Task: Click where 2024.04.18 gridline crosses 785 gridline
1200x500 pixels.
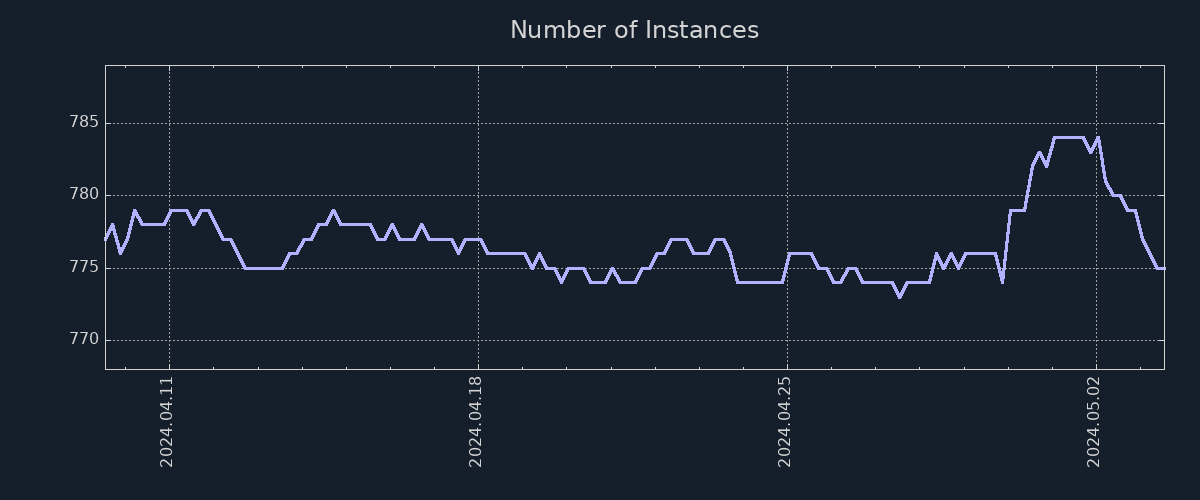Action: click(x=478, y=123)
